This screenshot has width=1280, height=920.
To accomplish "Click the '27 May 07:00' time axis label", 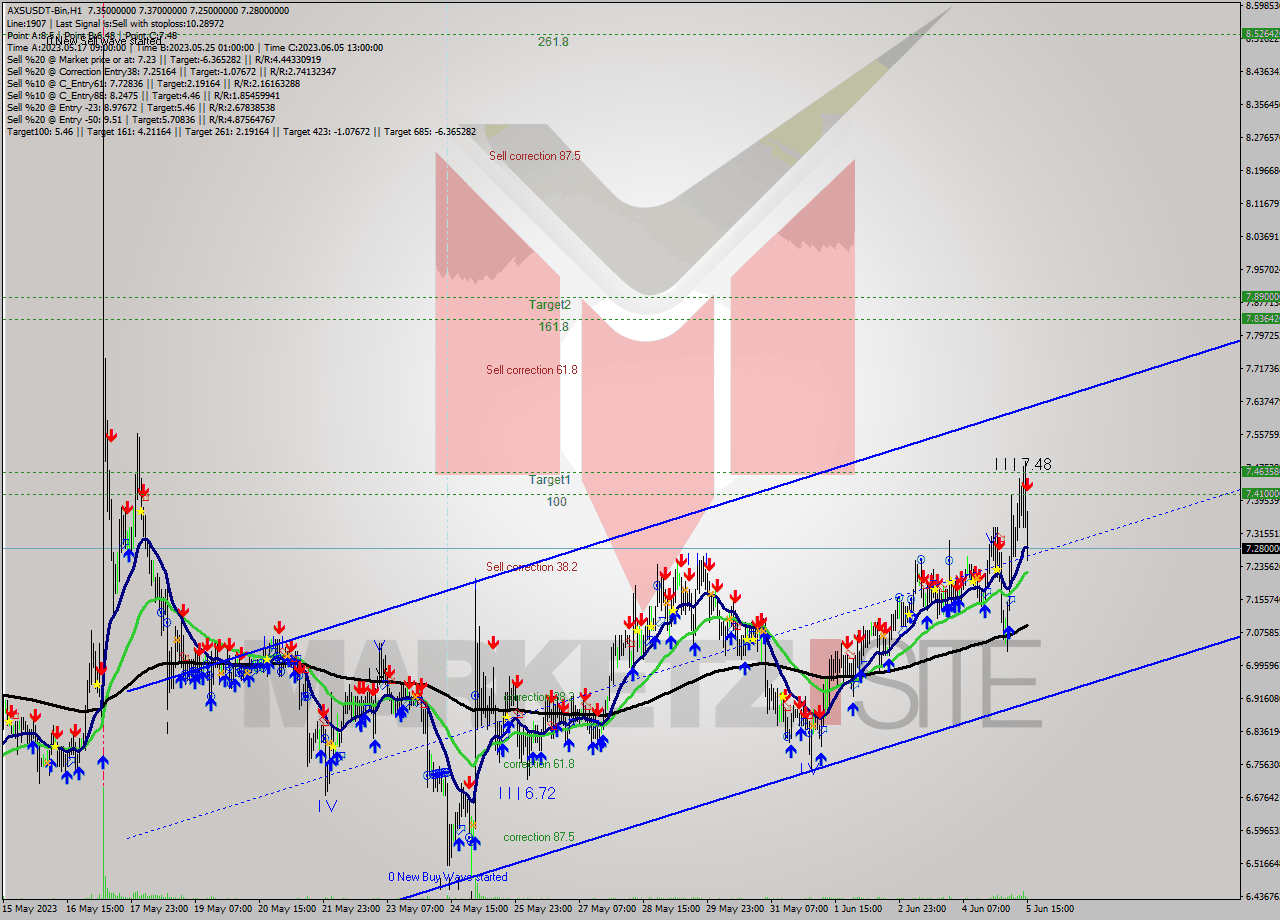I will click(607, 909).
